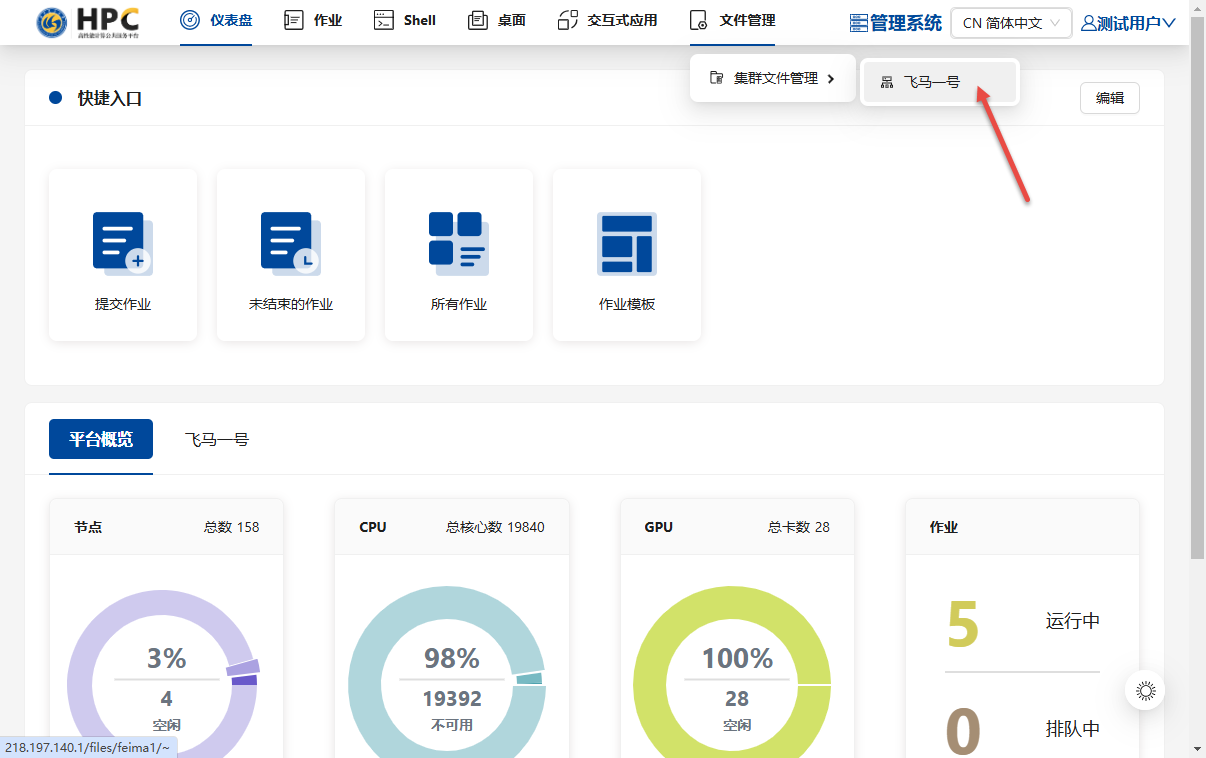
Task: Click the 作业 list icon in navbar
Action: click(294, 20)
